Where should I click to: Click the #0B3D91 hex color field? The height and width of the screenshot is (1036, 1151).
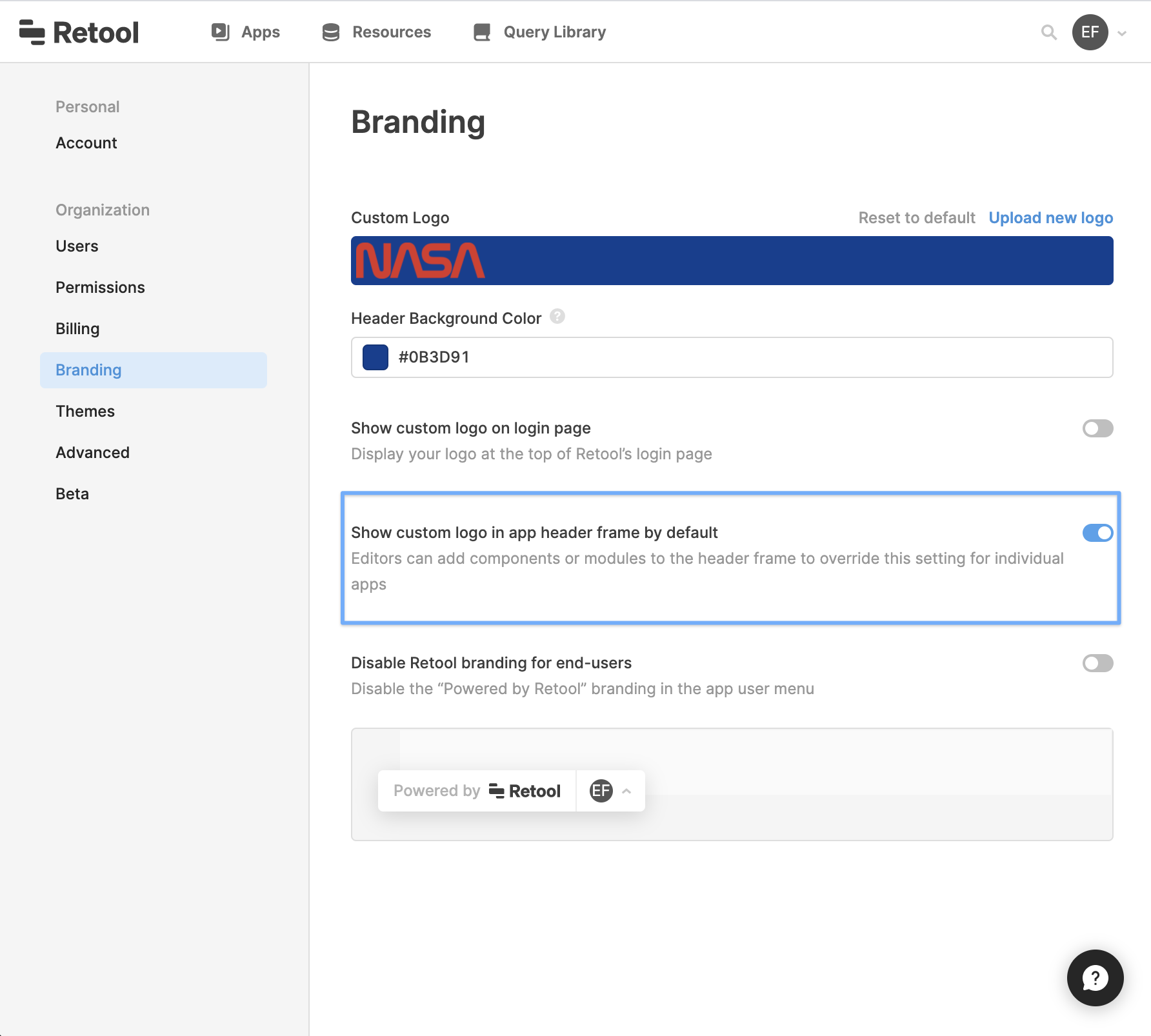732,357
